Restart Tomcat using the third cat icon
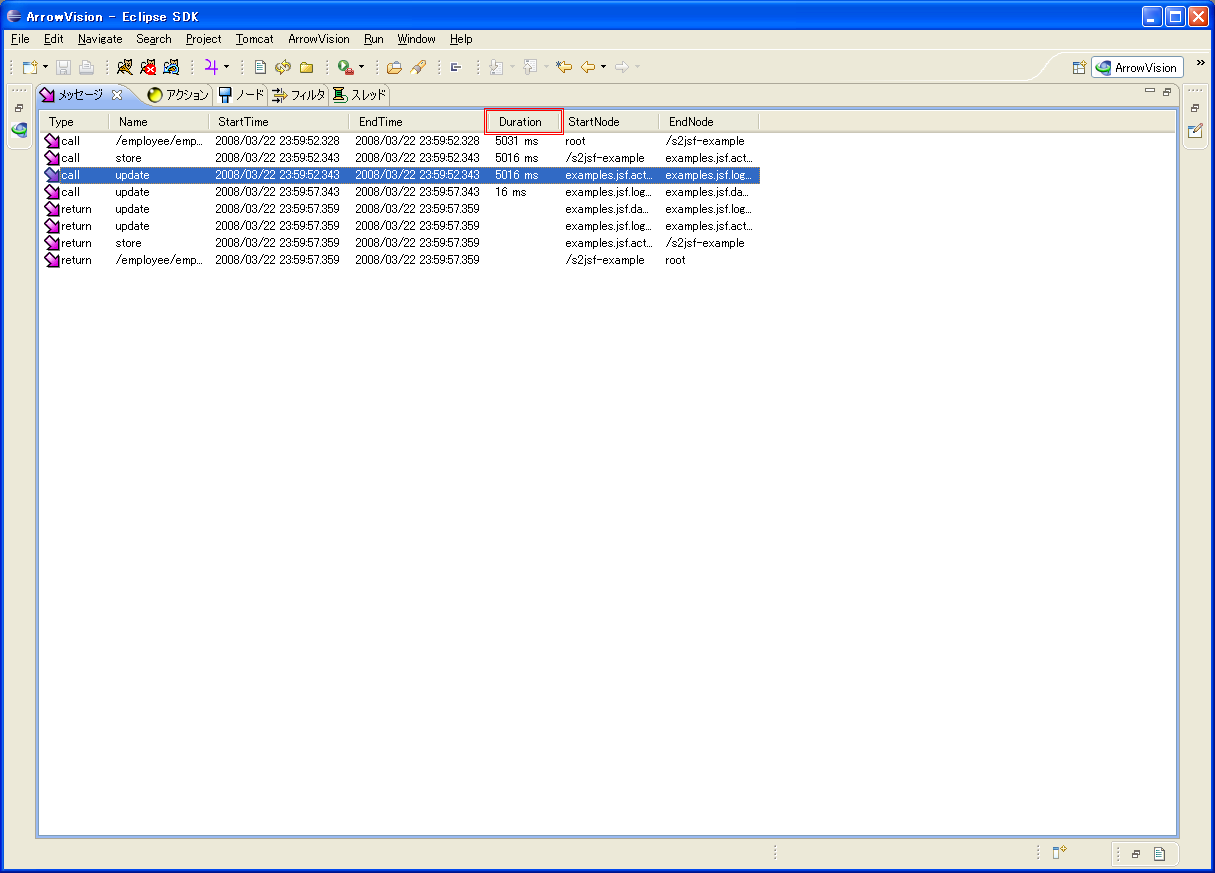This screenshot has width=1215, height=873. [x=171, y=67]
